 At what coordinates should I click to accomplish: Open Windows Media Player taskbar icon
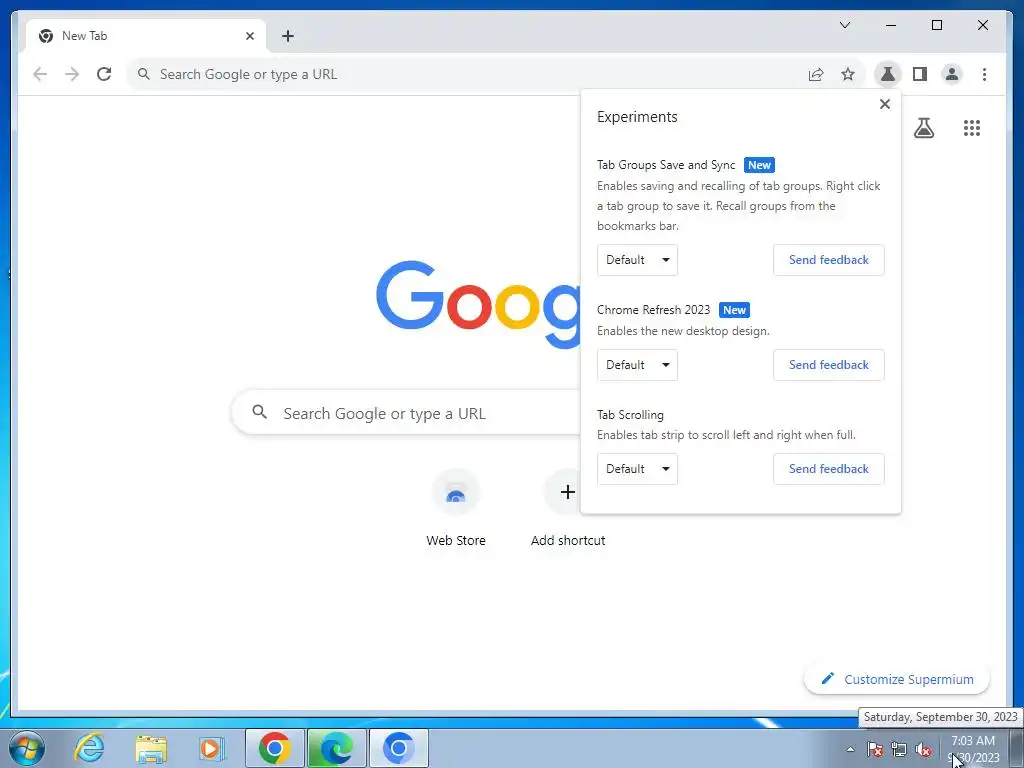211,748
